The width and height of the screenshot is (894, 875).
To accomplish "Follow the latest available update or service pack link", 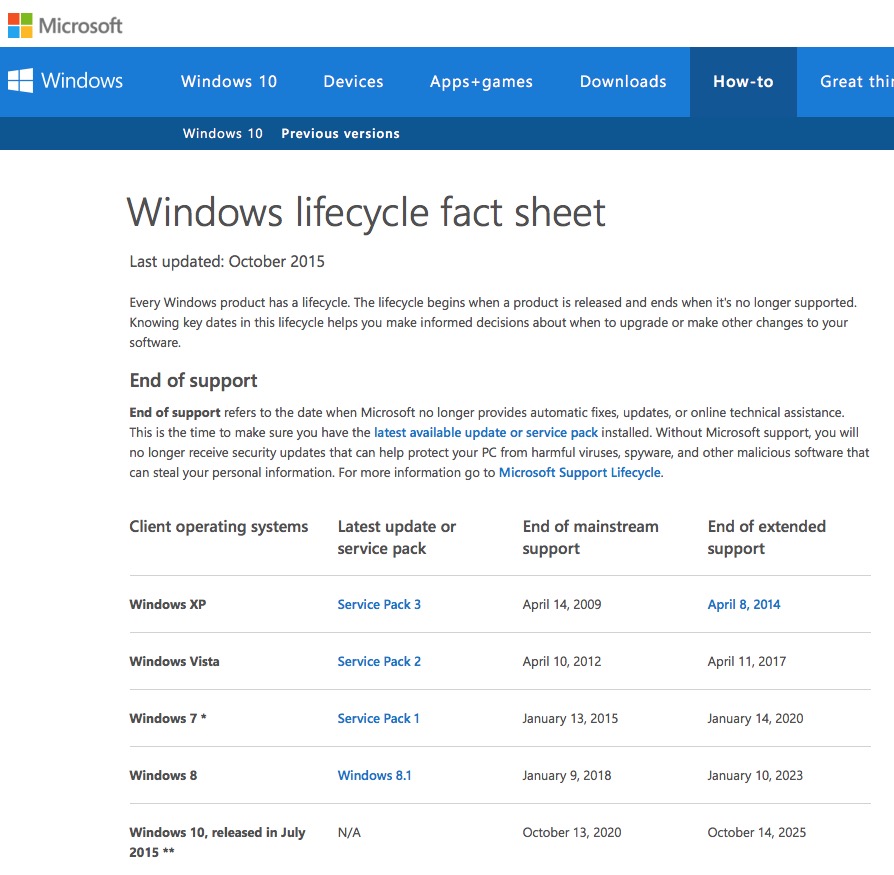I will [x=486, y=433].
